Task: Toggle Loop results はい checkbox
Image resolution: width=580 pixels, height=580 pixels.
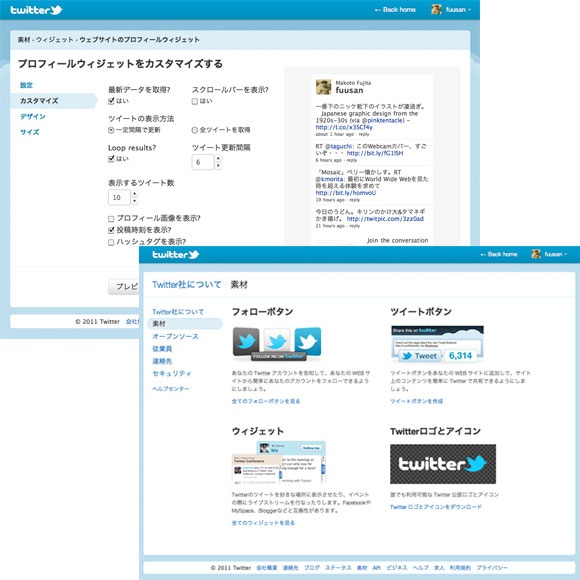Action: [x=111, y=159]
